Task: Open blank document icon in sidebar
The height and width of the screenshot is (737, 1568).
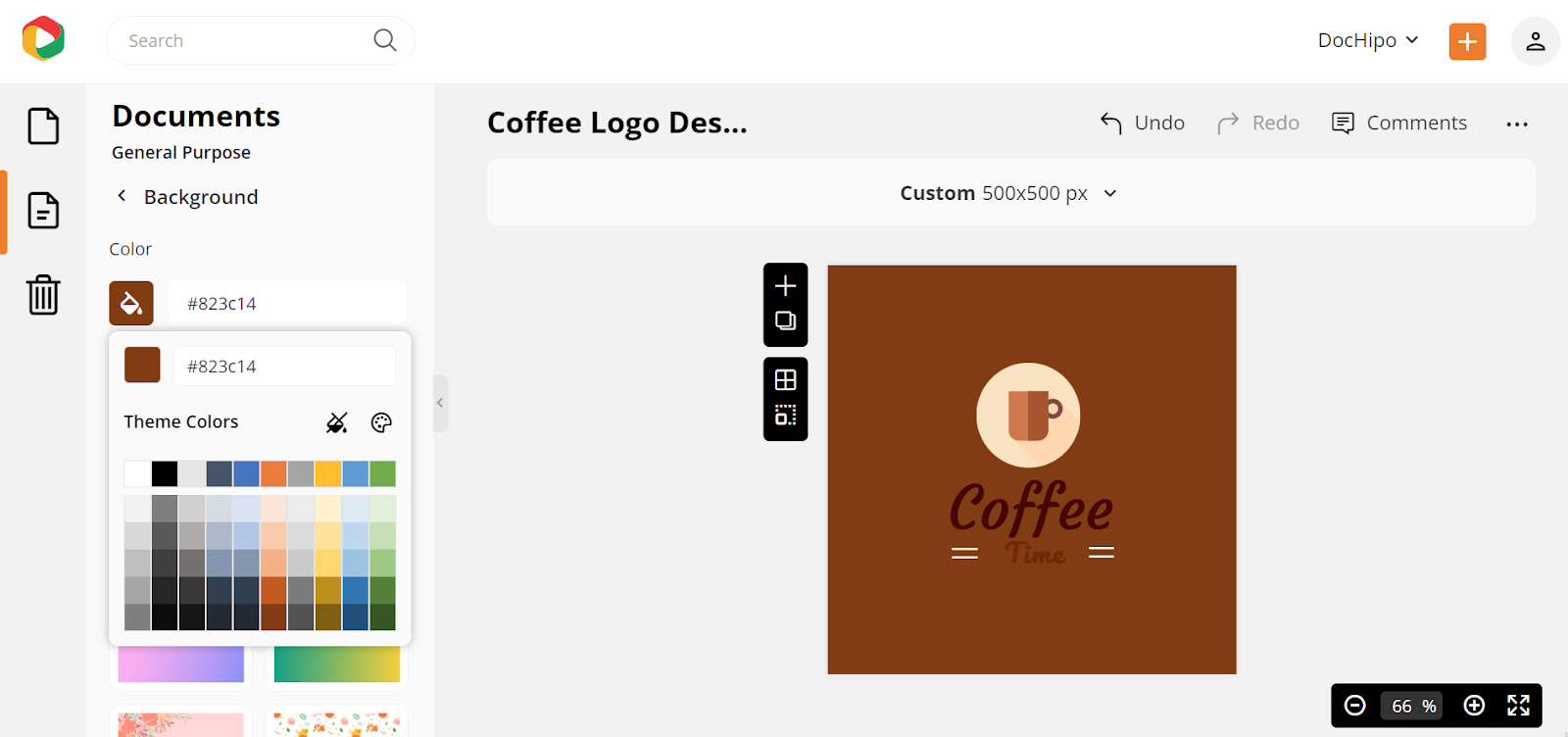Action: coord(43,126)
